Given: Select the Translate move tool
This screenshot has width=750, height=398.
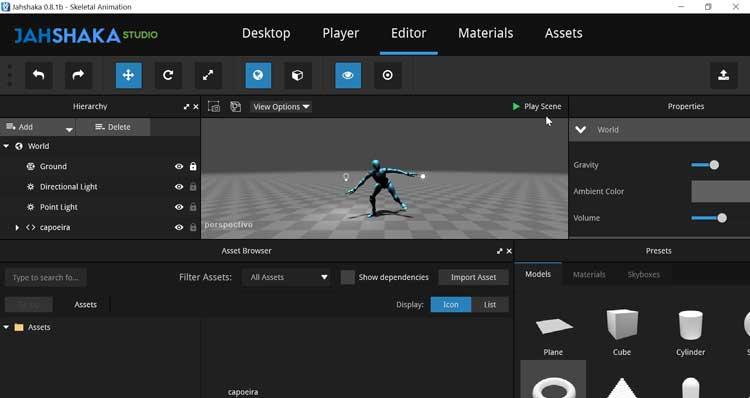Looking at the screenshot, I should click(129, 75).
